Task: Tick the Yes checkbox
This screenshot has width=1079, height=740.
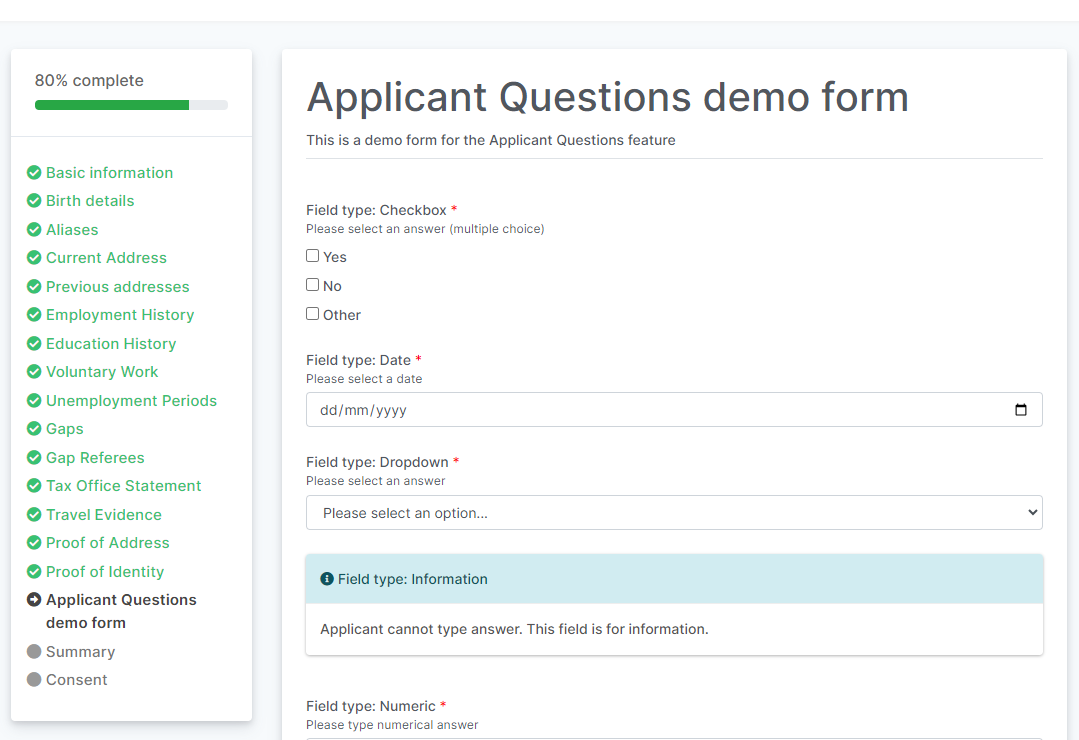Action: pos(312,256)
